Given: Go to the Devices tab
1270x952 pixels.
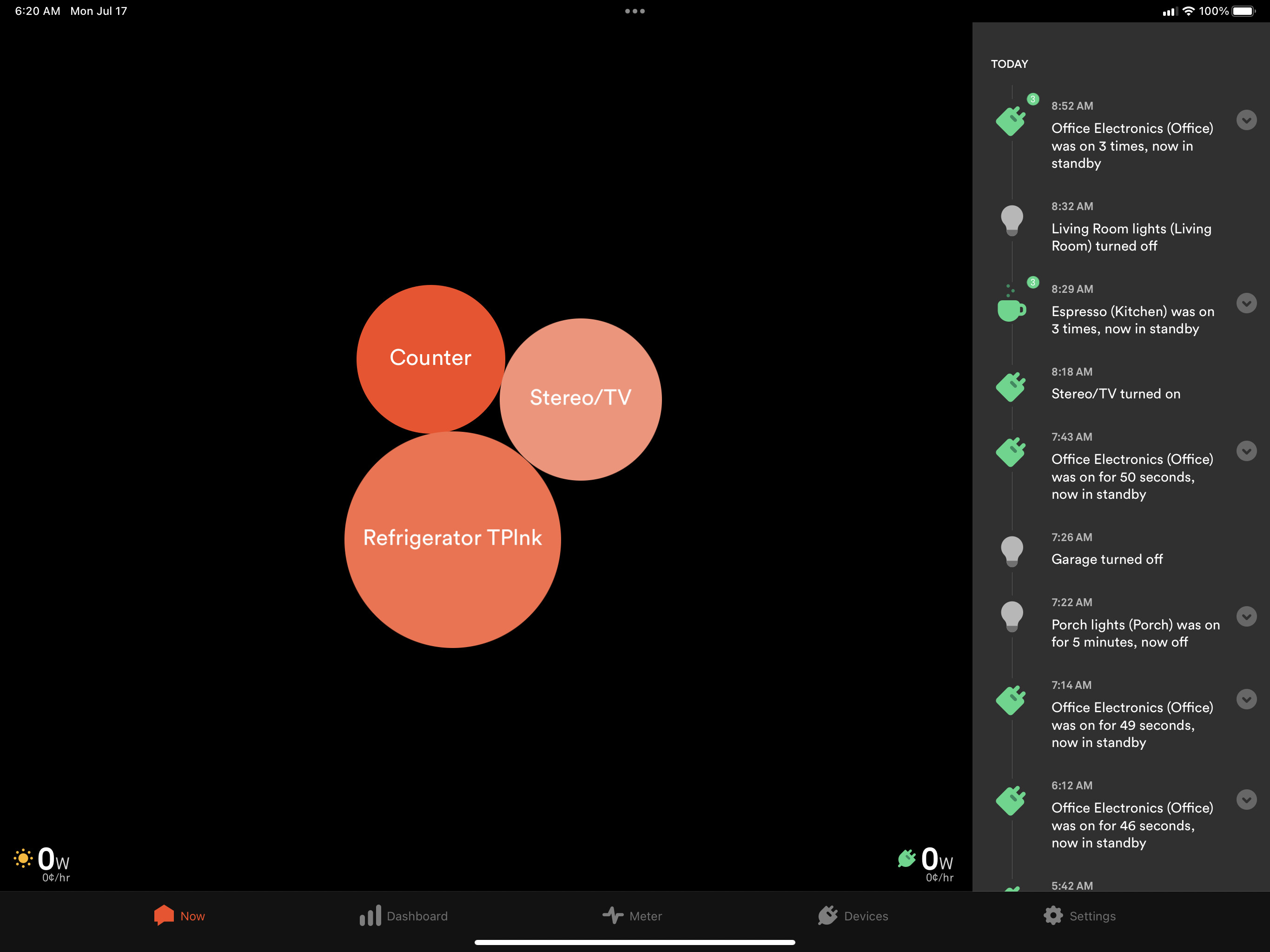Looking at the screenshot, I should point(853,916).
